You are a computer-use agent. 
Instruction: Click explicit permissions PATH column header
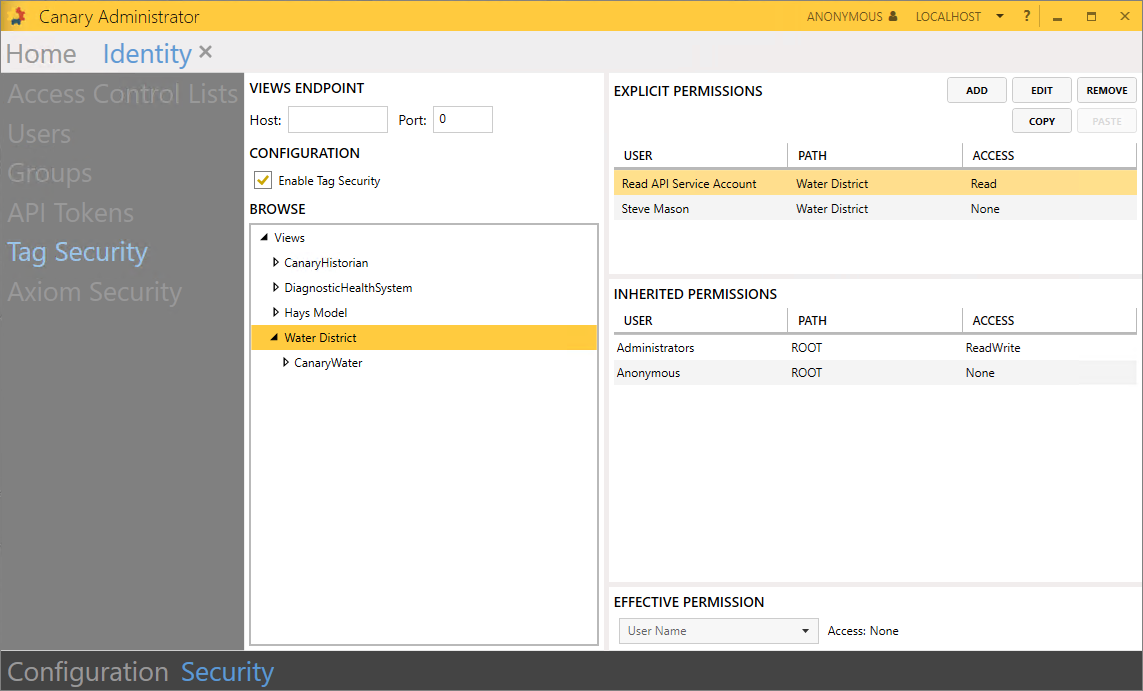875,155
